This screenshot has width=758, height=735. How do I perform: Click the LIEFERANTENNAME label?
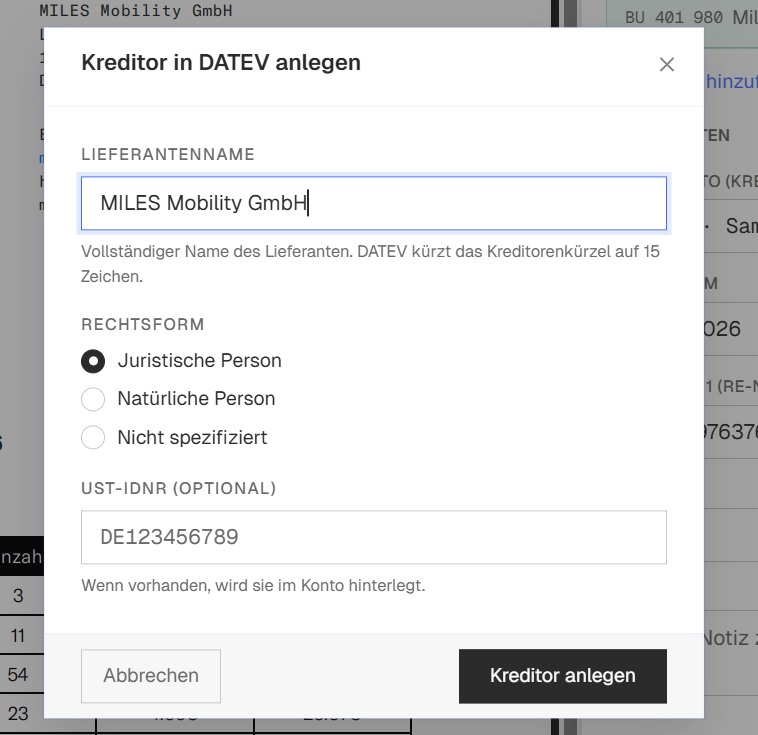(x=168, y=155)
